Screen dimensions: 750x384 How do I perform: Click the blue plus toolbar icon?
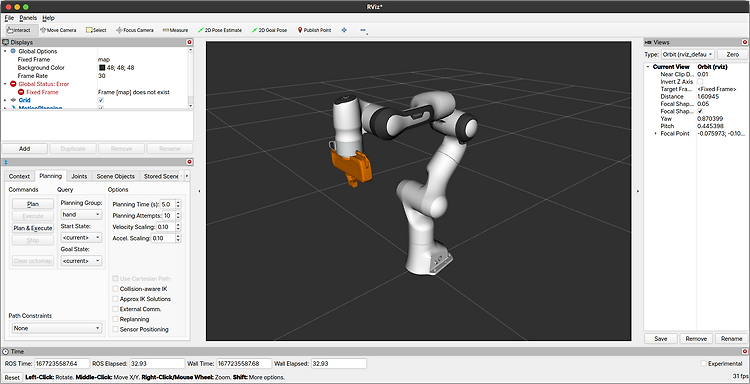pos(344,30)
